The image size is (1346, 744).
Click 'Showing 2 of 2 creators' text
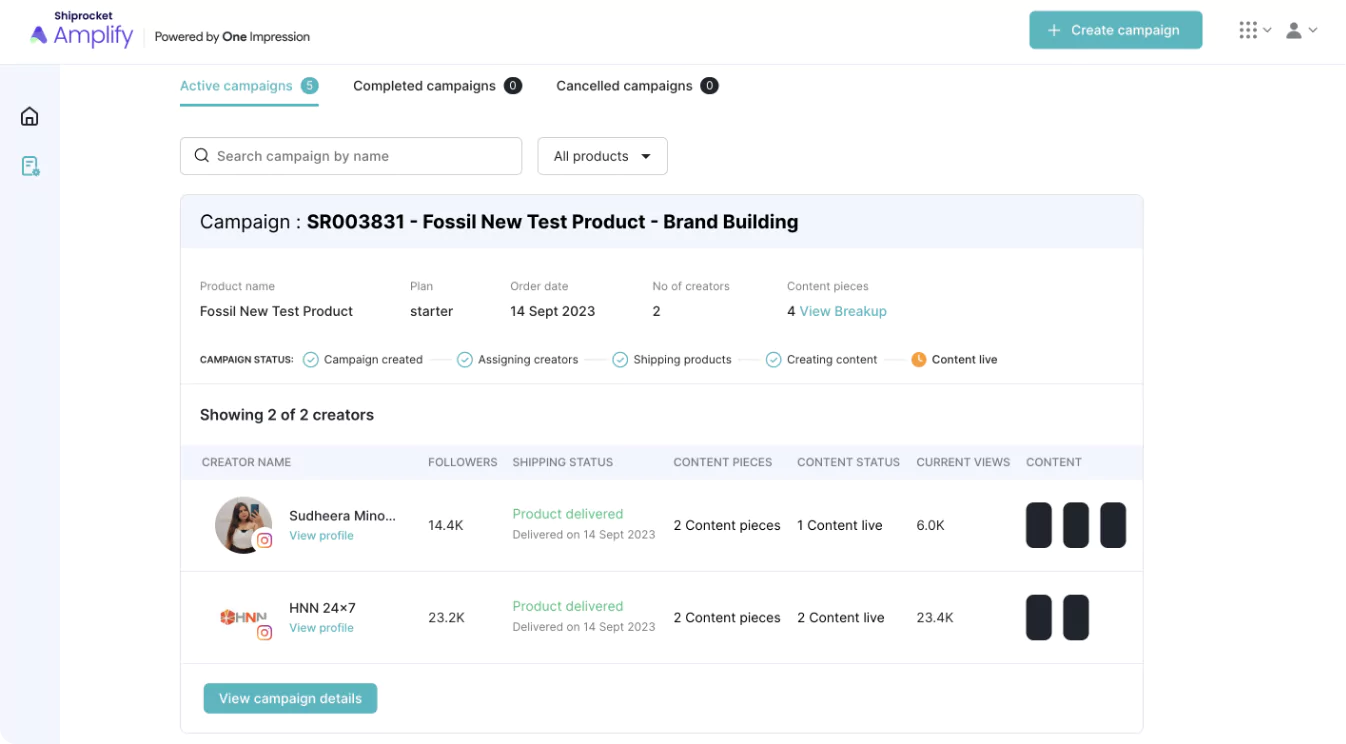click(x=287, y=415)
